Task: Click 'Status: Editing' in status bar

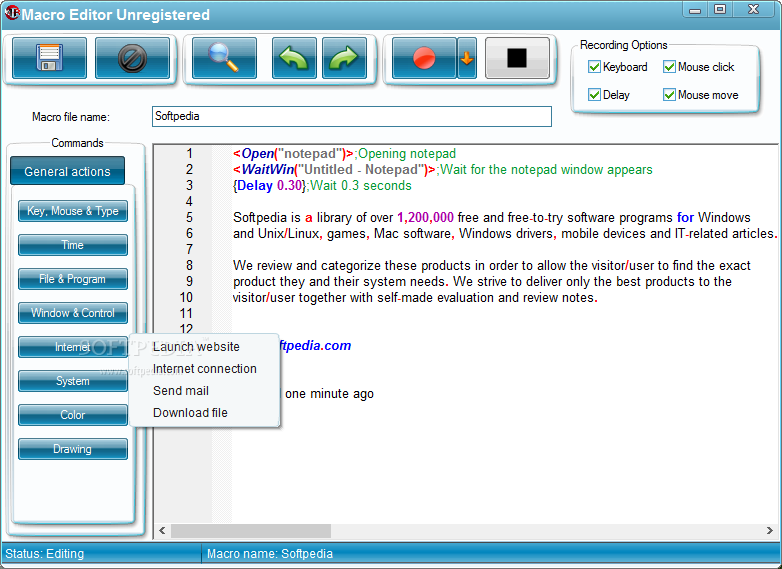Action: tap(44, 554)
